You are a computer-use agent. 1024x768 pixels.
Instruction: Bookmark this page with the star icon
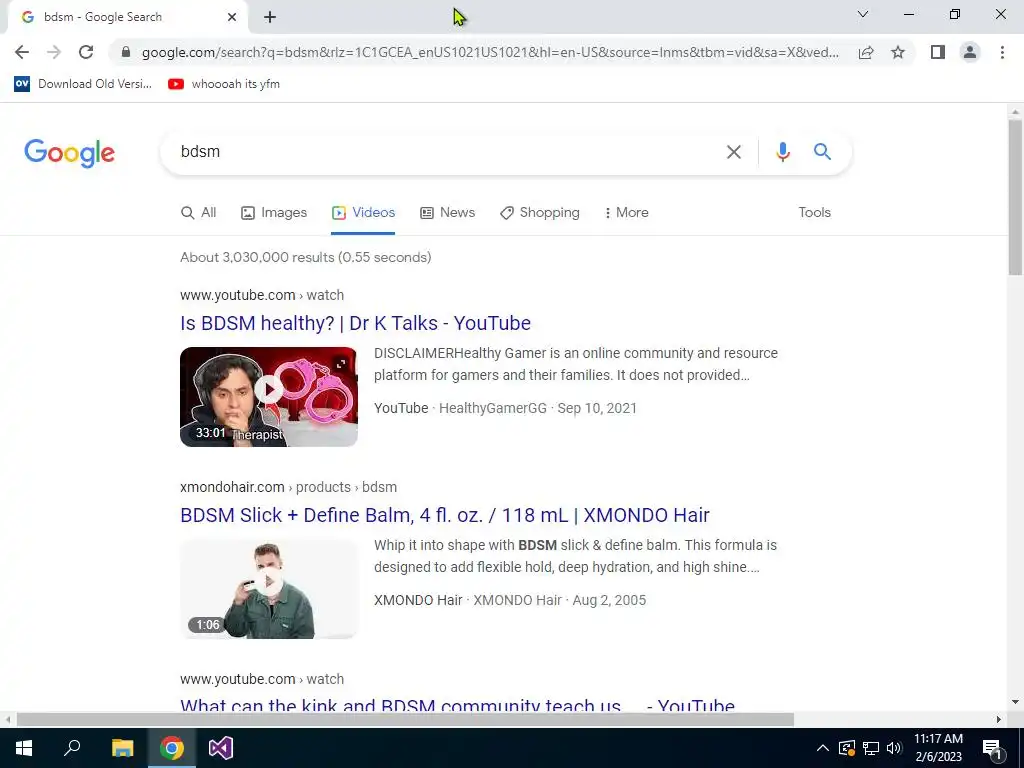(898, 52)
